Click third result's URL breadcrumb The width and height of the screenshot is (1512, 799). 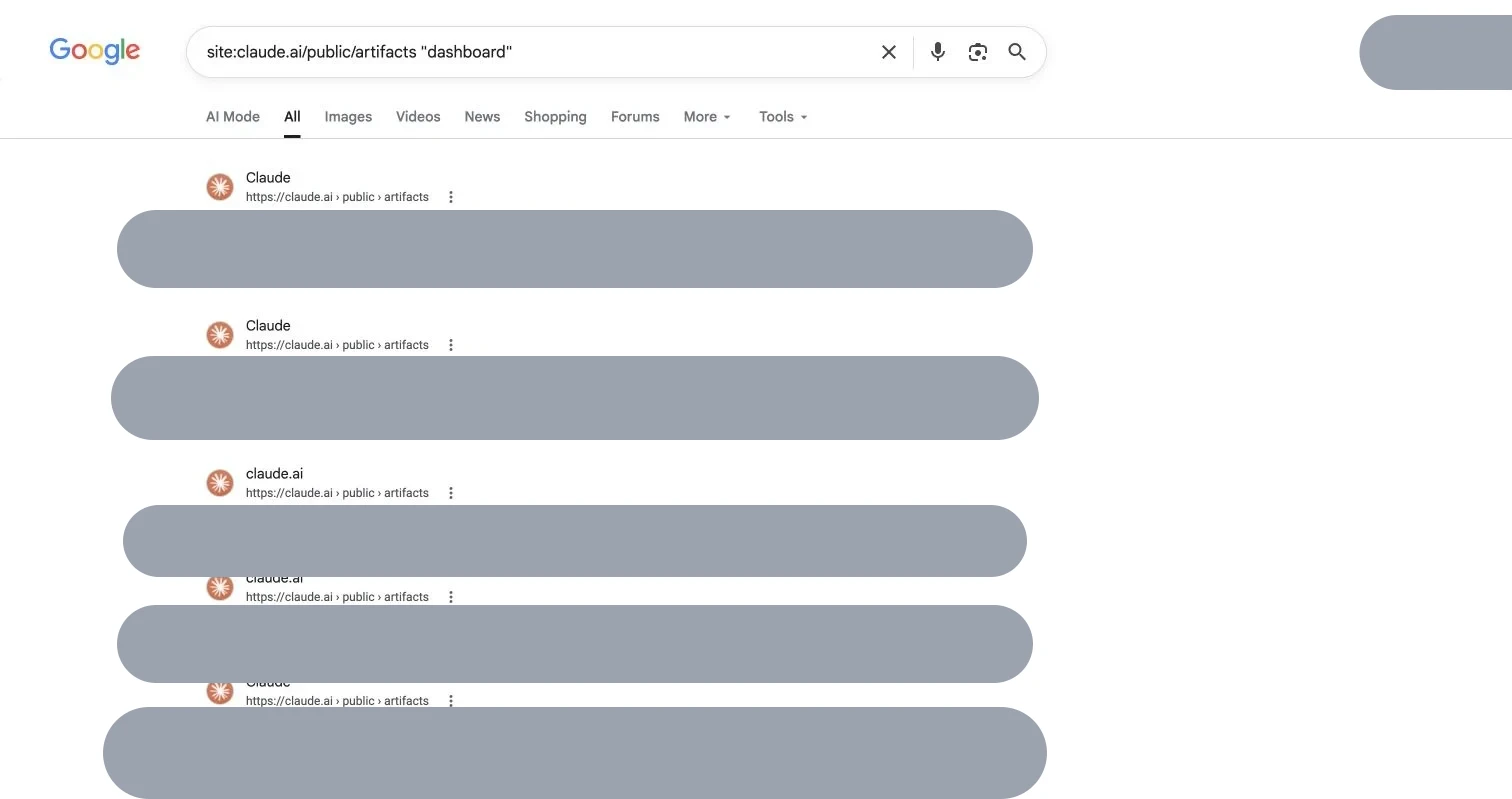(x=337, y=493)
